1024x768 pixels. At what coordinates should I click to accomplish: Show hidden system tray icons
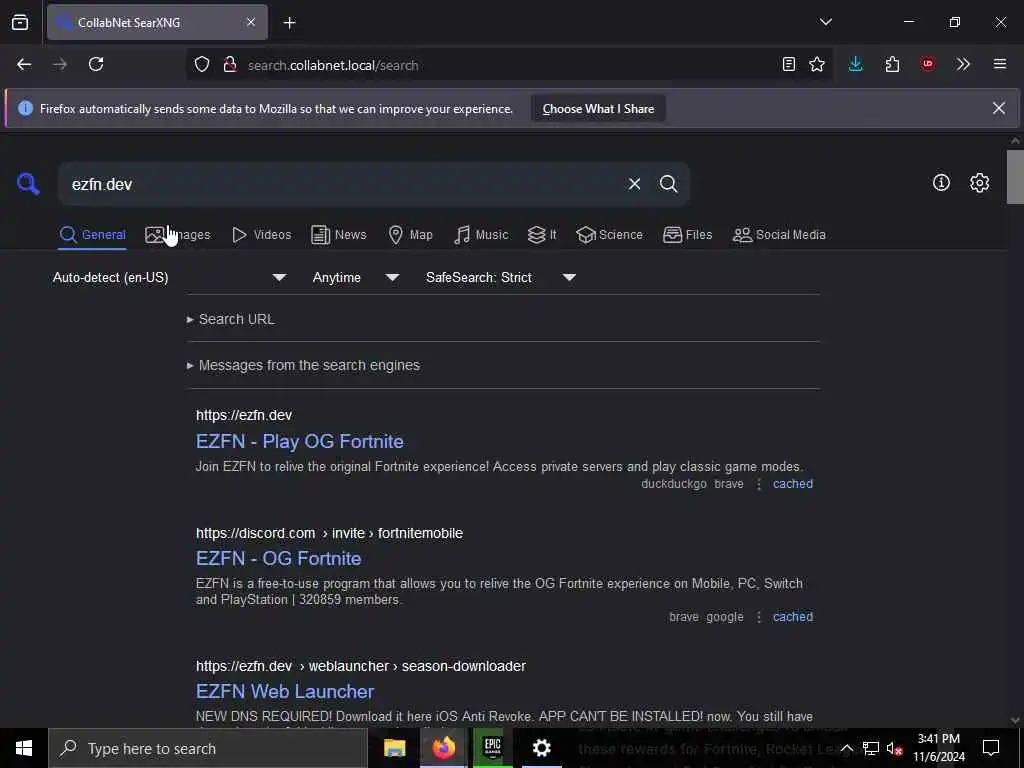[x=846, y=748]
